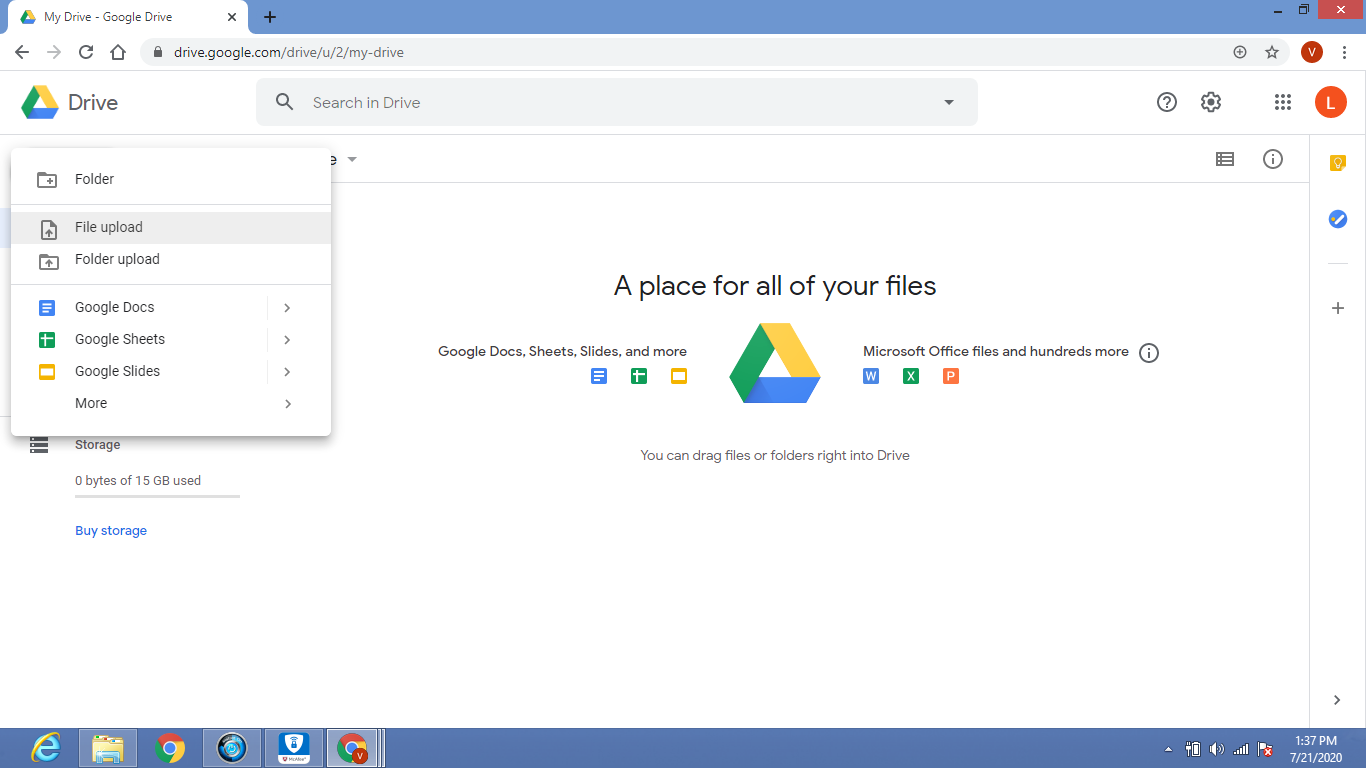1366x768 pixels.
Task: Show details info panel icon
Action: point(1273,159)
